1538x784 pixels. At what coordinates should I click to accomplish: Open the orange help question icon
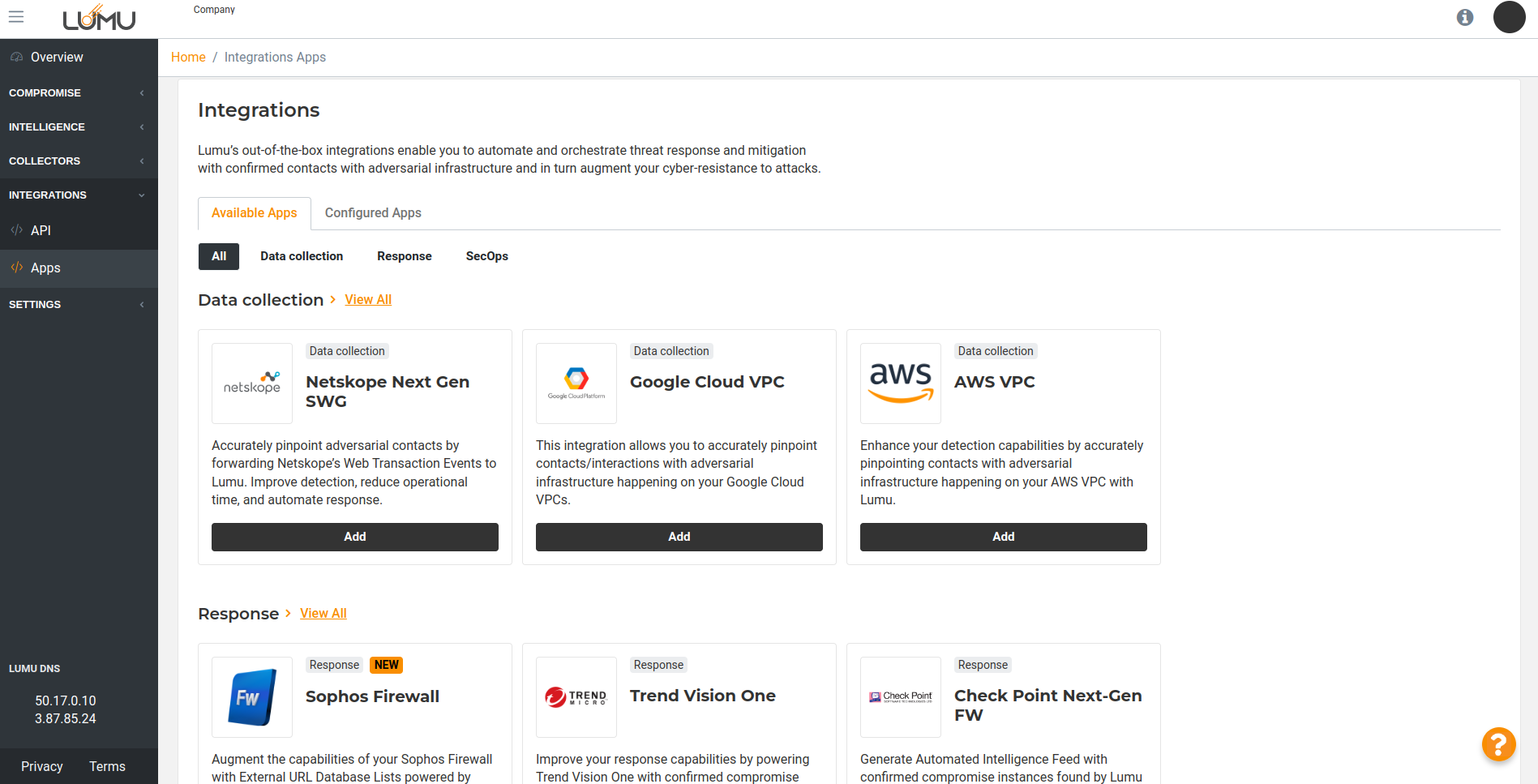pos(1498,743)
